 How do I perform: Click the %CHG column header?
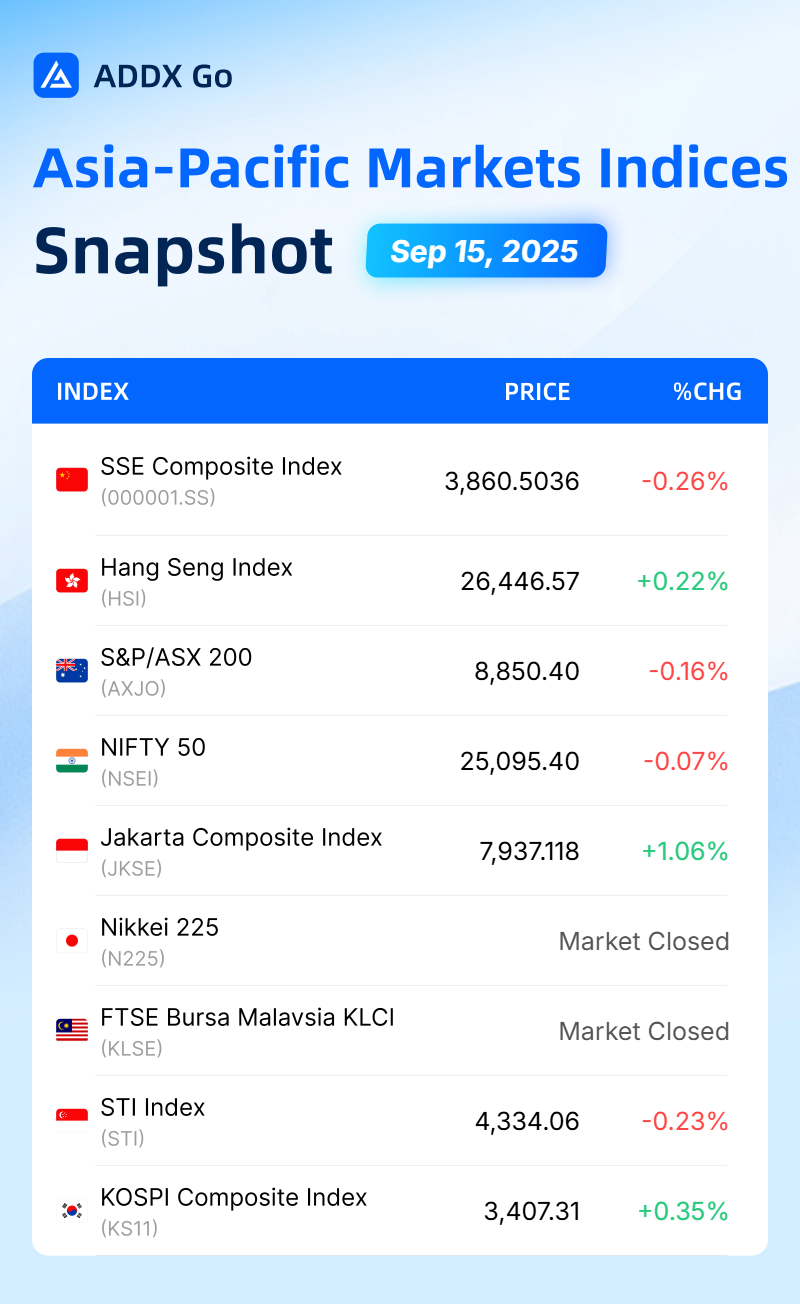(x=707, y=391)
